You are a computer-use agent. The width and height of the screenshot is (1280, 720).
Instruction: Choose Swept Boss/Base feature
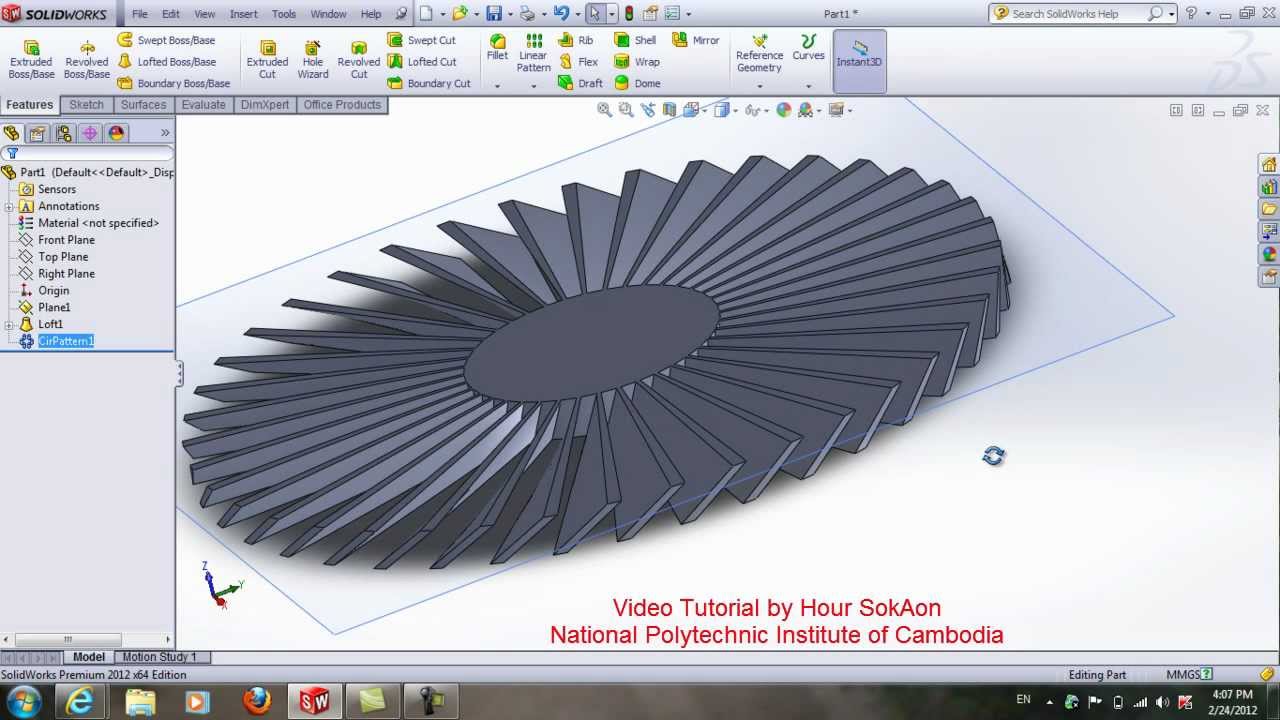(167, 40)
